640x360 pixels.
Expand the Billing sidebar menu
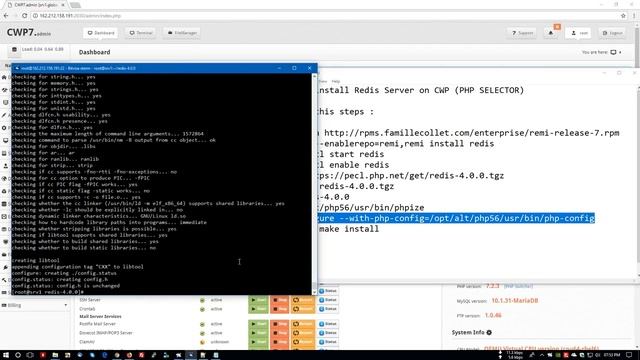(x=34, y=305)
